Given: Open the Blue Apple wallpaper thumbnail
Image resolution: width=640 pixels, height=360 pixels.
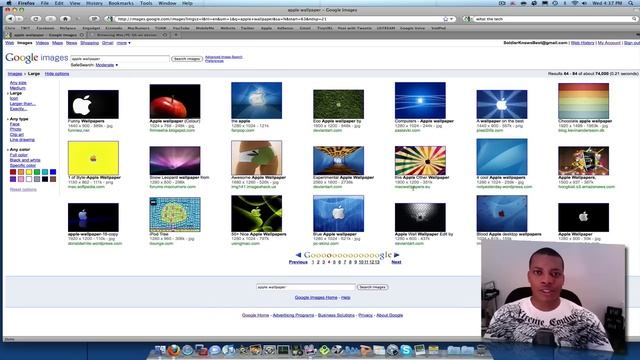Looking at the screenshot, I should point(338,213).
